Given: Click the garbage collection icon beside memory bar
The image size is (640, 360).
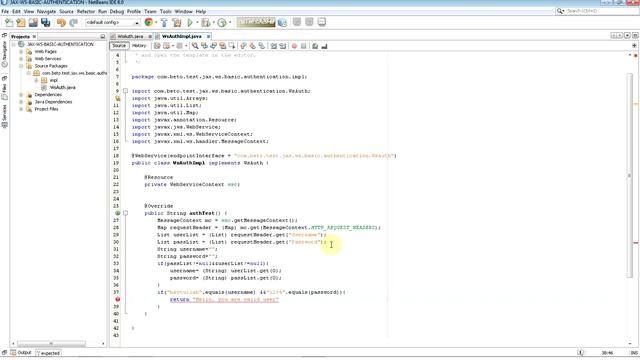Looking at the screenshot, I should [x=282, y=22].
